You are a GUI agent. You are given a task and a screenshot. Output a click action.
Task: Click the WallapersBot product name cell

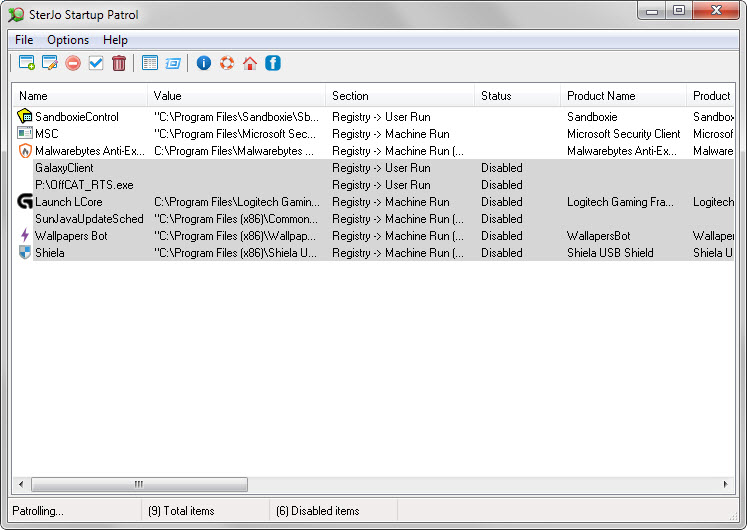[598, 236]
